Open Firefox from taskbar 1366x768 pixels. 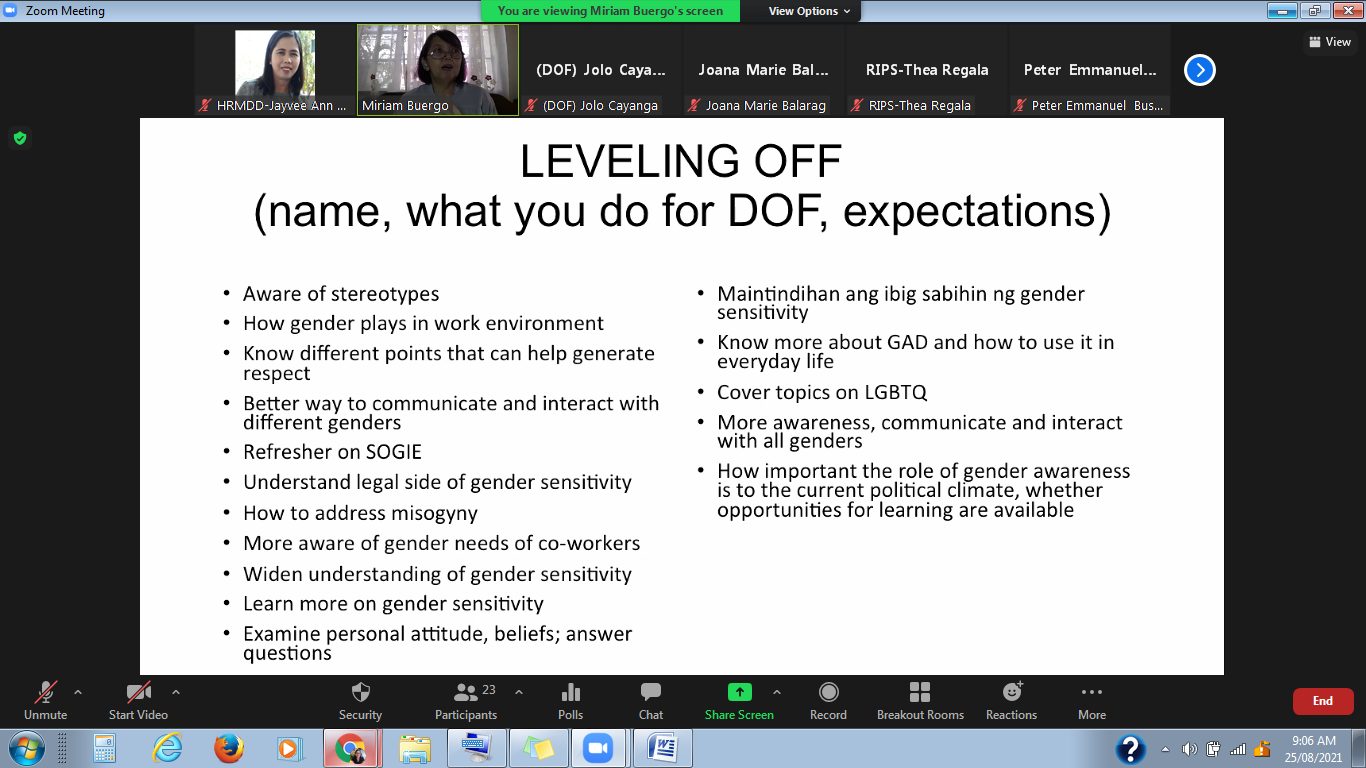(229, 748)
